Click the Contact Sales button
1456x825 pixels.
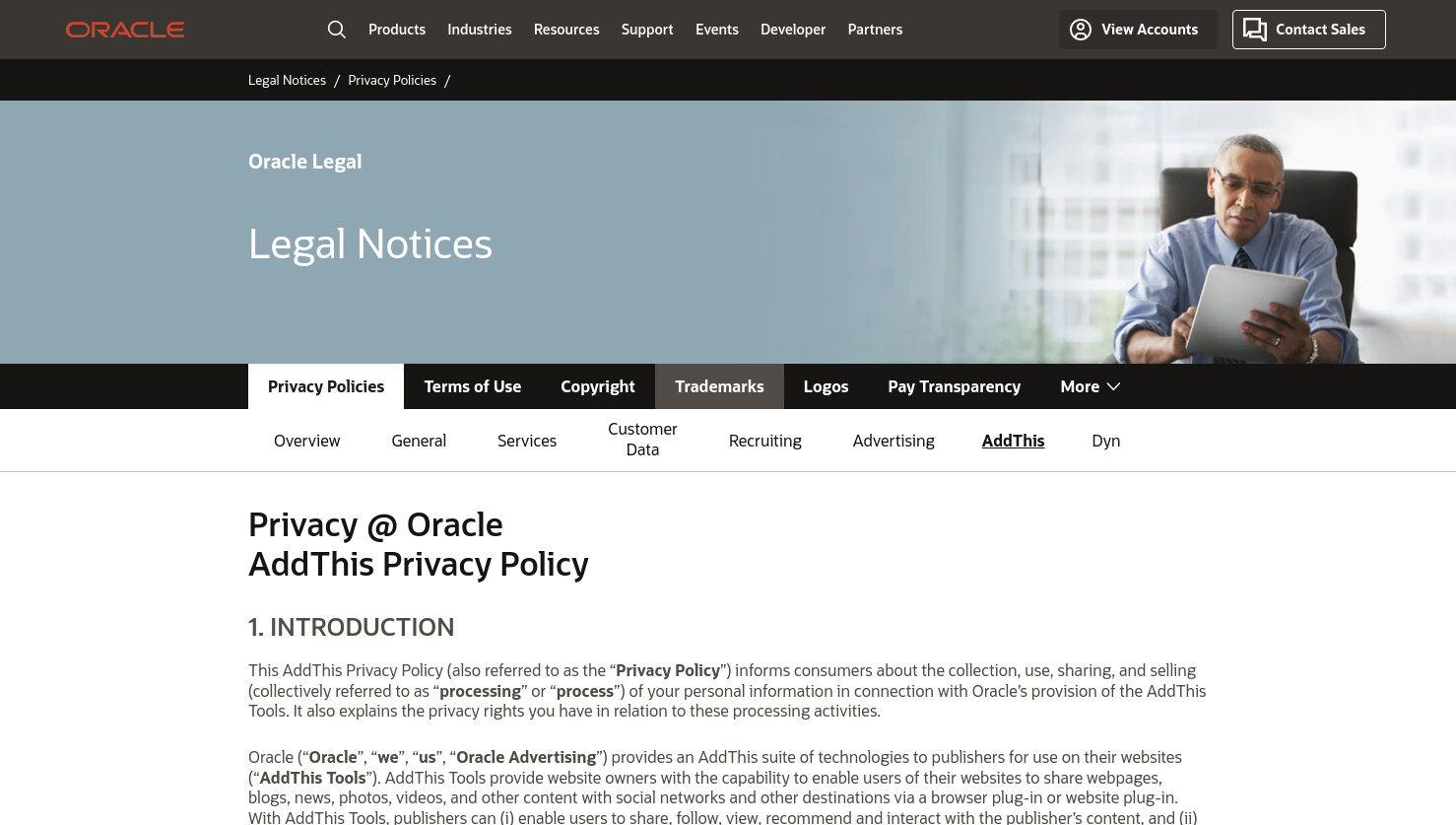pyautogui.click(x=1309, y=30)
